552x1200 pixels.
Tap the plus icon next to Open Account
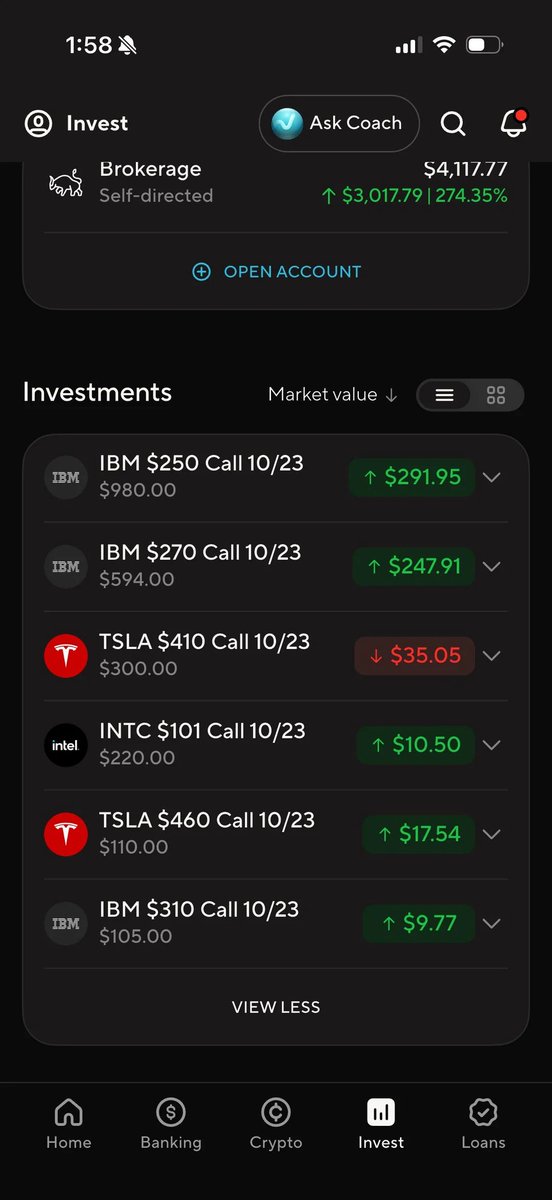pyautogui.click(x=201, y=272)
